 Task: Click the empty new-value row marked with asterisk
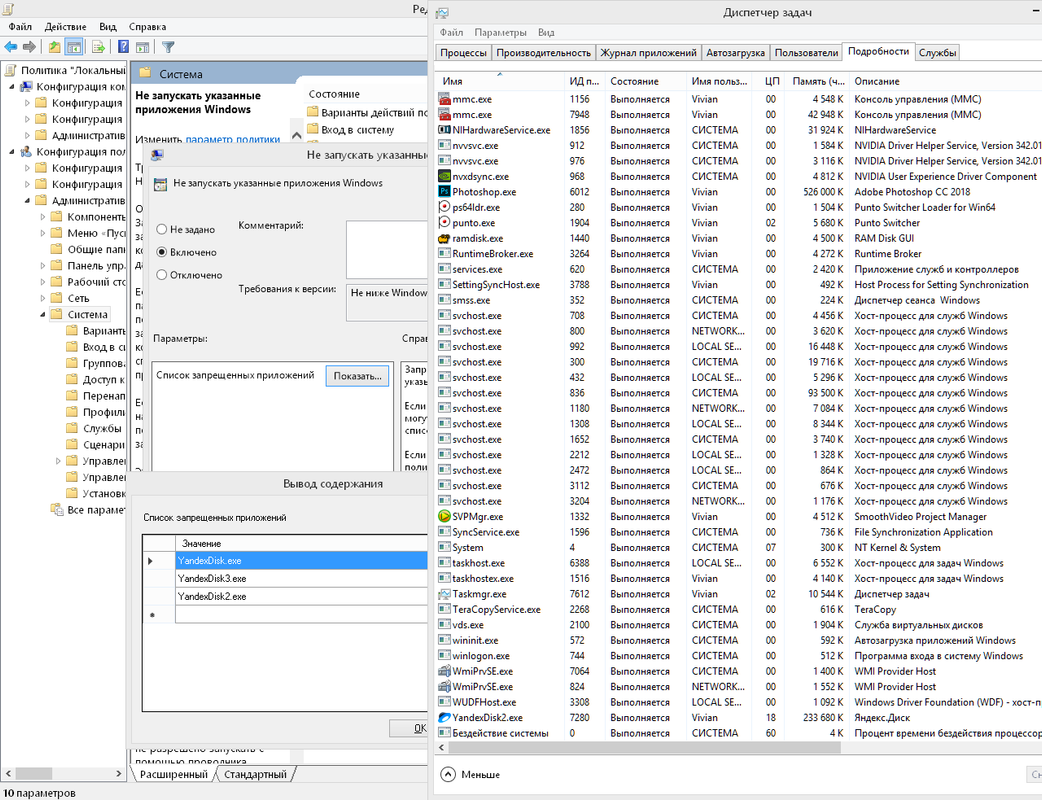(x=302, y=615)
